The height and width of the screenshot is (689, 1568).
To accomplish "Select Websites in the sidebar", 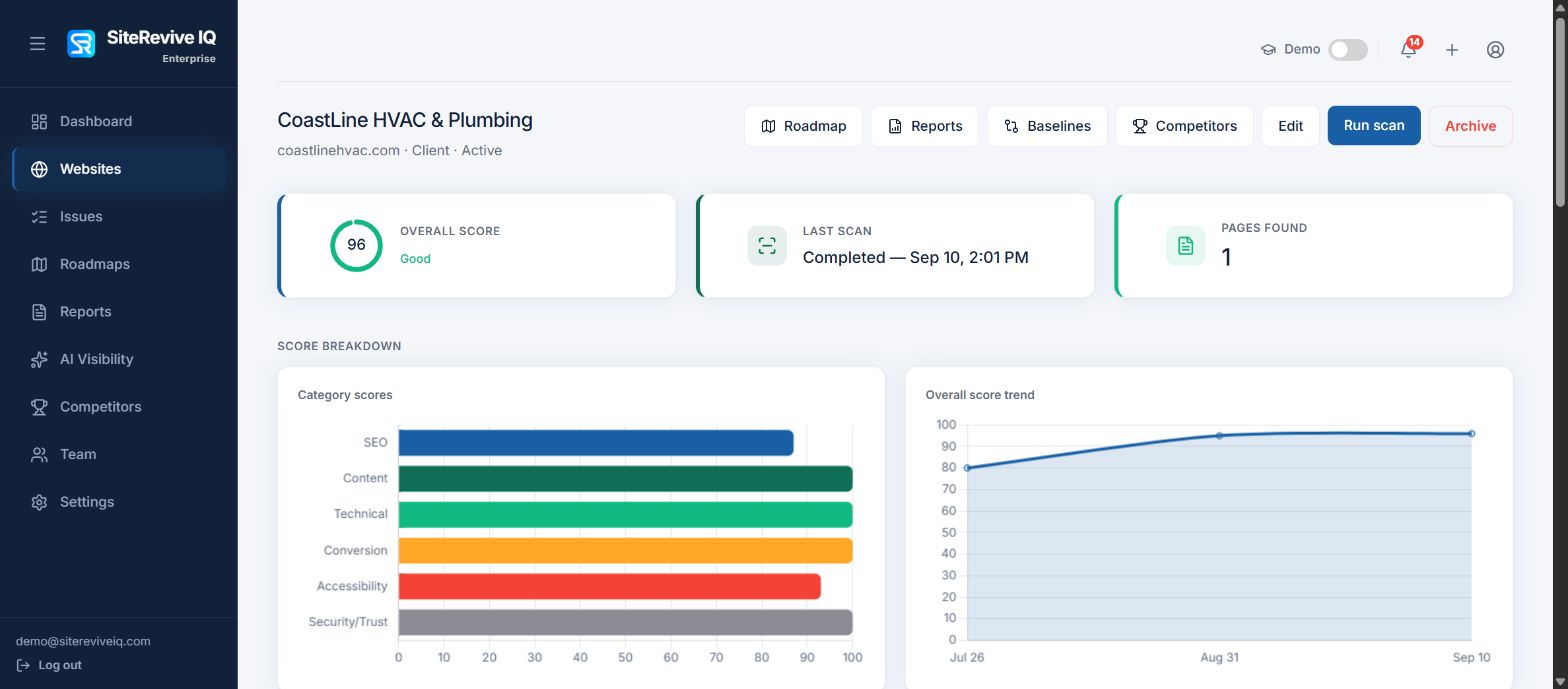I will (119, 169).
